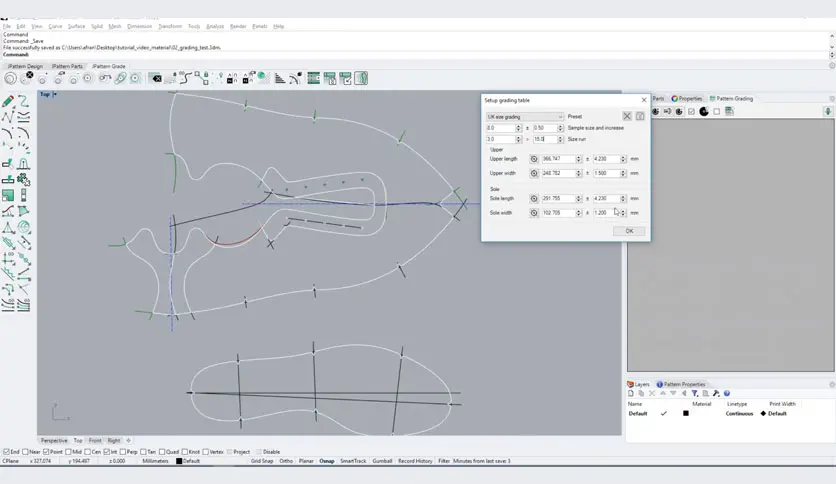Screen dimensions: 836x484
Task: Enable the Near osnap checkbox
Action: click(x=25, y=451)
